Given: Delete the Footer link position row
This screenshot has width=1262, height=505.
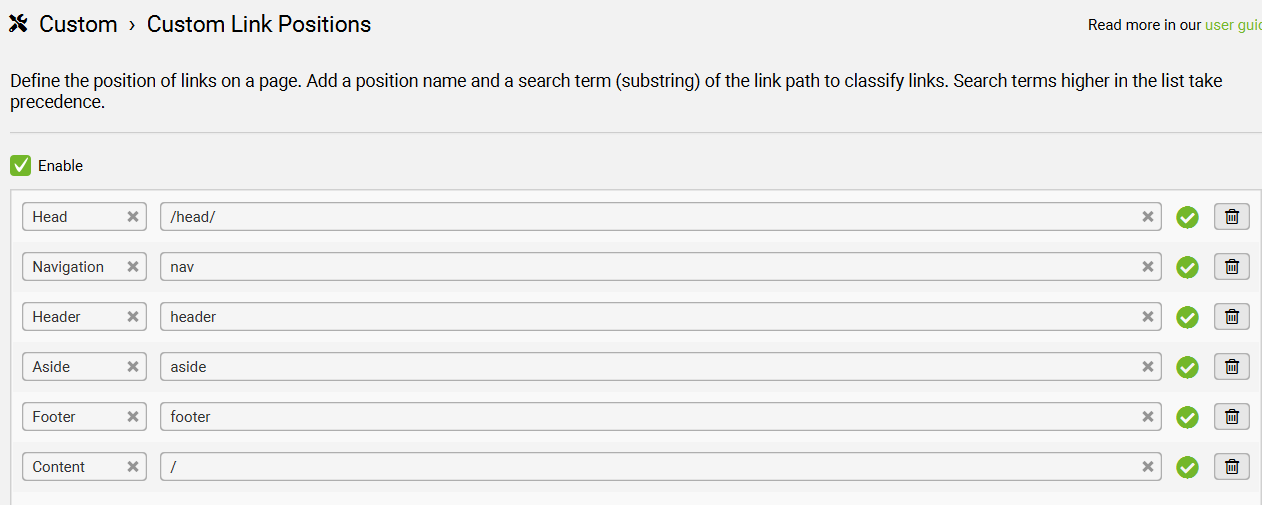Looking at the screenshot, I should click(x=1232, y=417).
